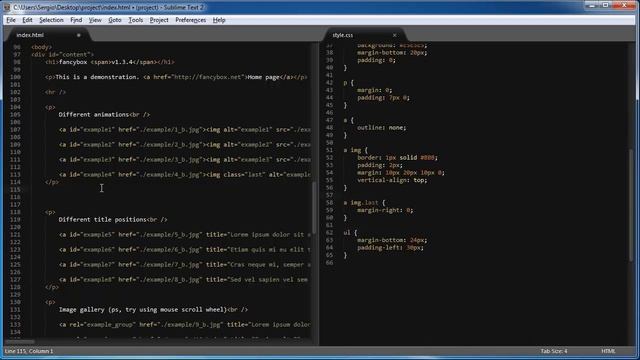Click the 'outline: none;' CSS line

[x=382, y=128]
